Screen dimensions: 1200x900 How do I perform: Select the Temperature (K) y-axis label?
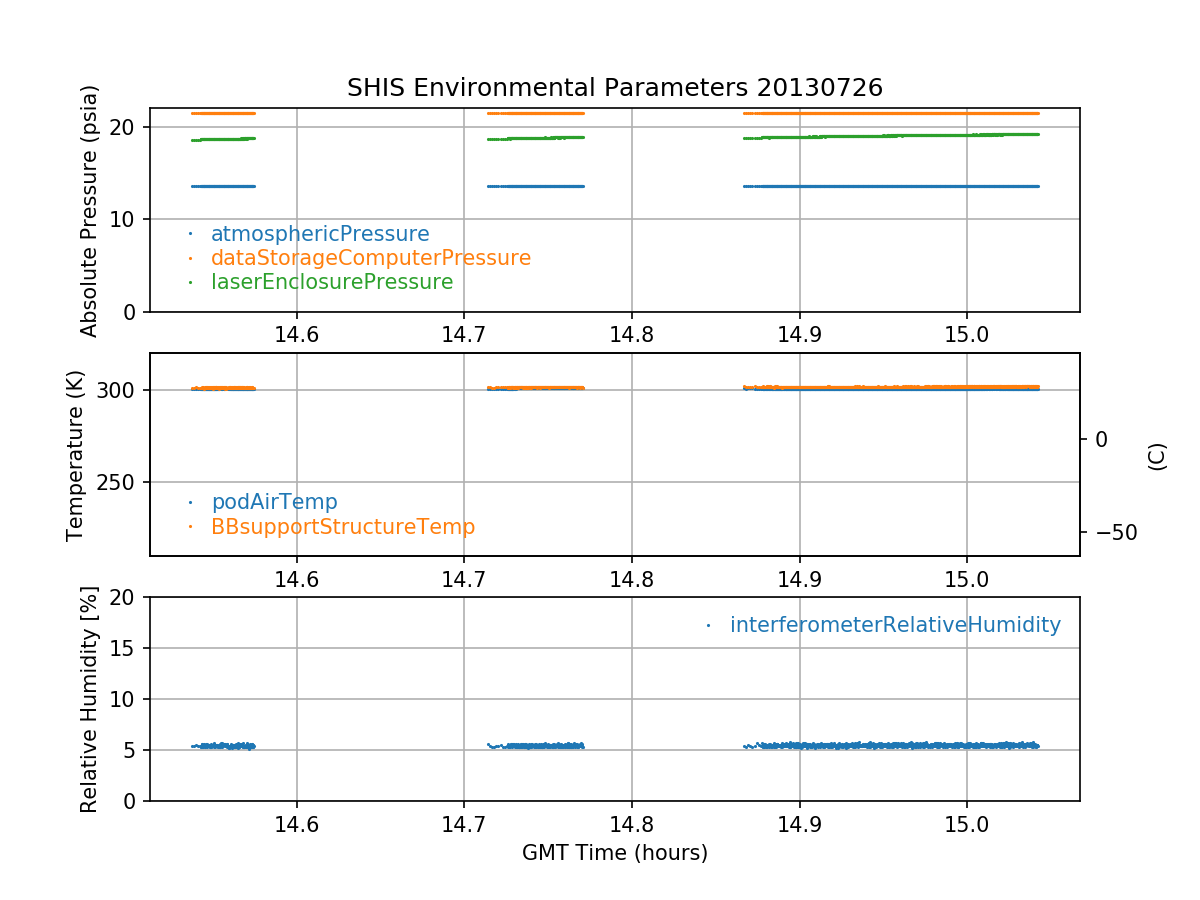tap(76, 455)
